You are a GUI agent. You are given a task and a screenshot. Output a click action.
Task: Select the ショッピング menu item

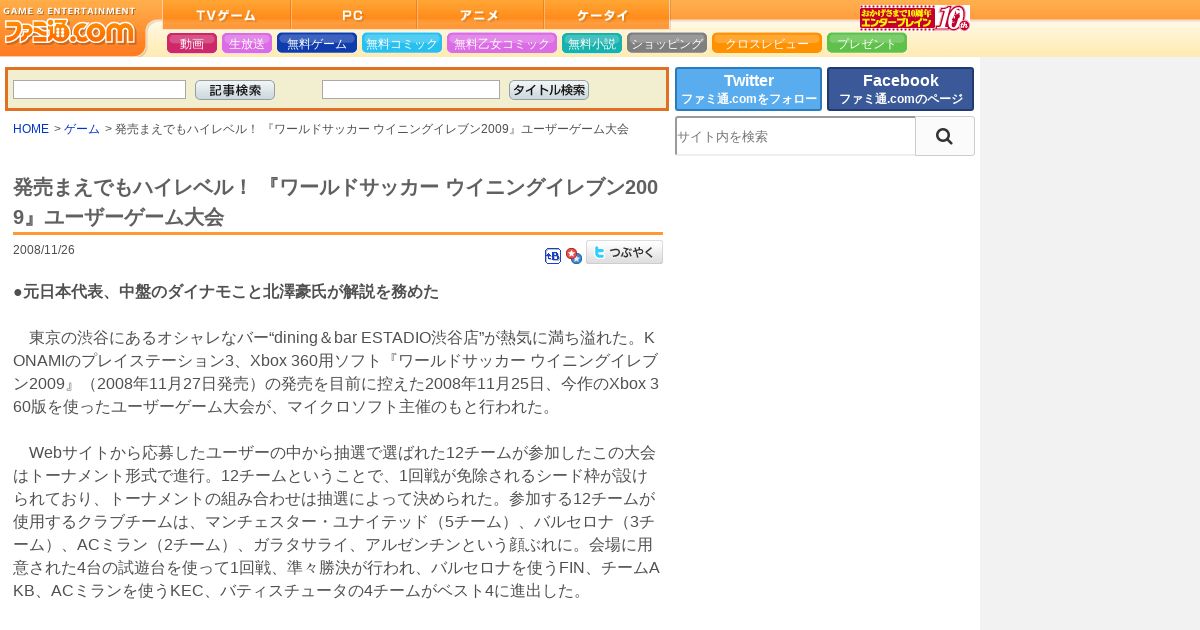667,43
